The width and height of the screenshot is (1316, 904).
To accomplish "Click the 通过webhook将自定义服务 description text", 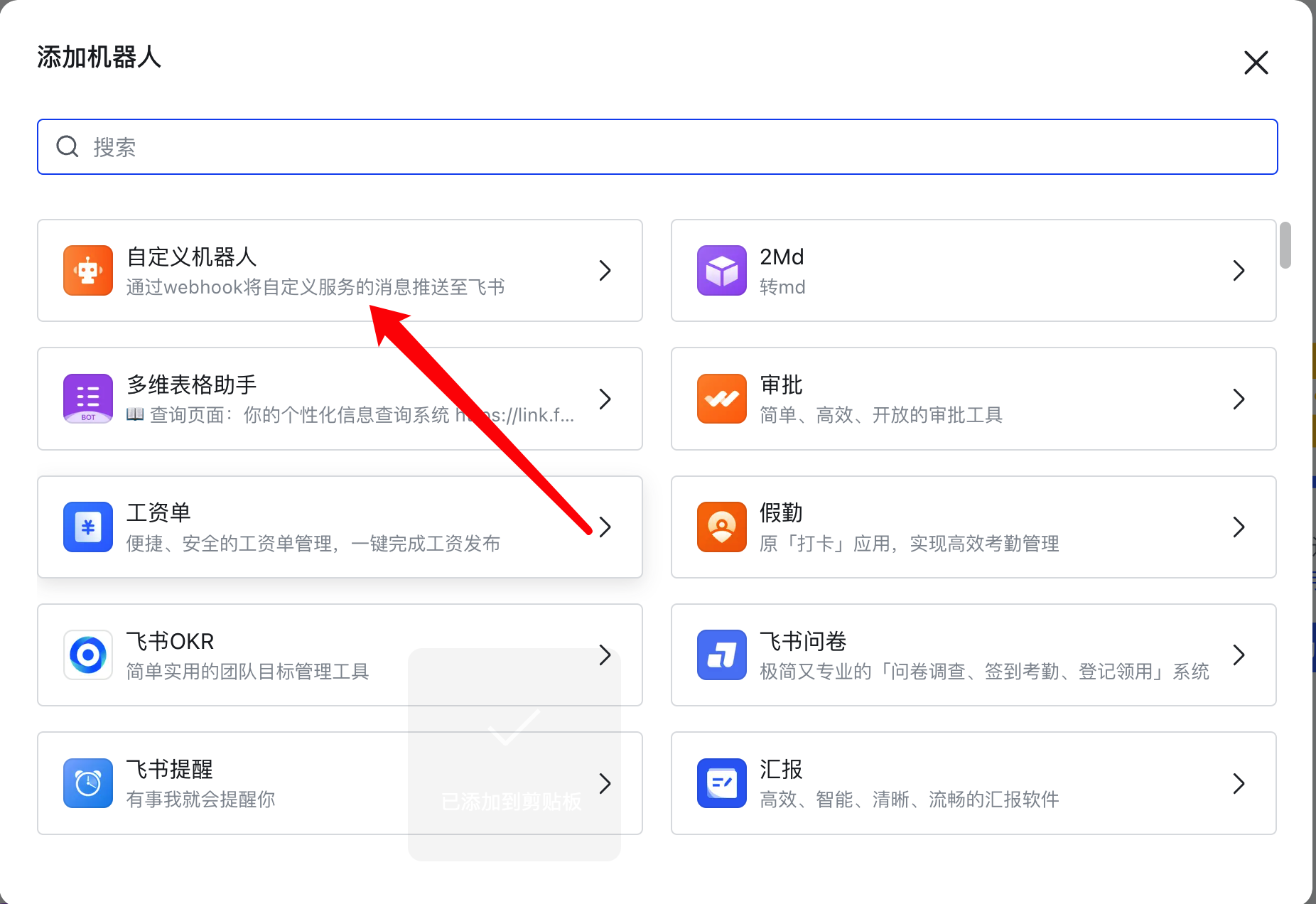I will tap(315, 287).
